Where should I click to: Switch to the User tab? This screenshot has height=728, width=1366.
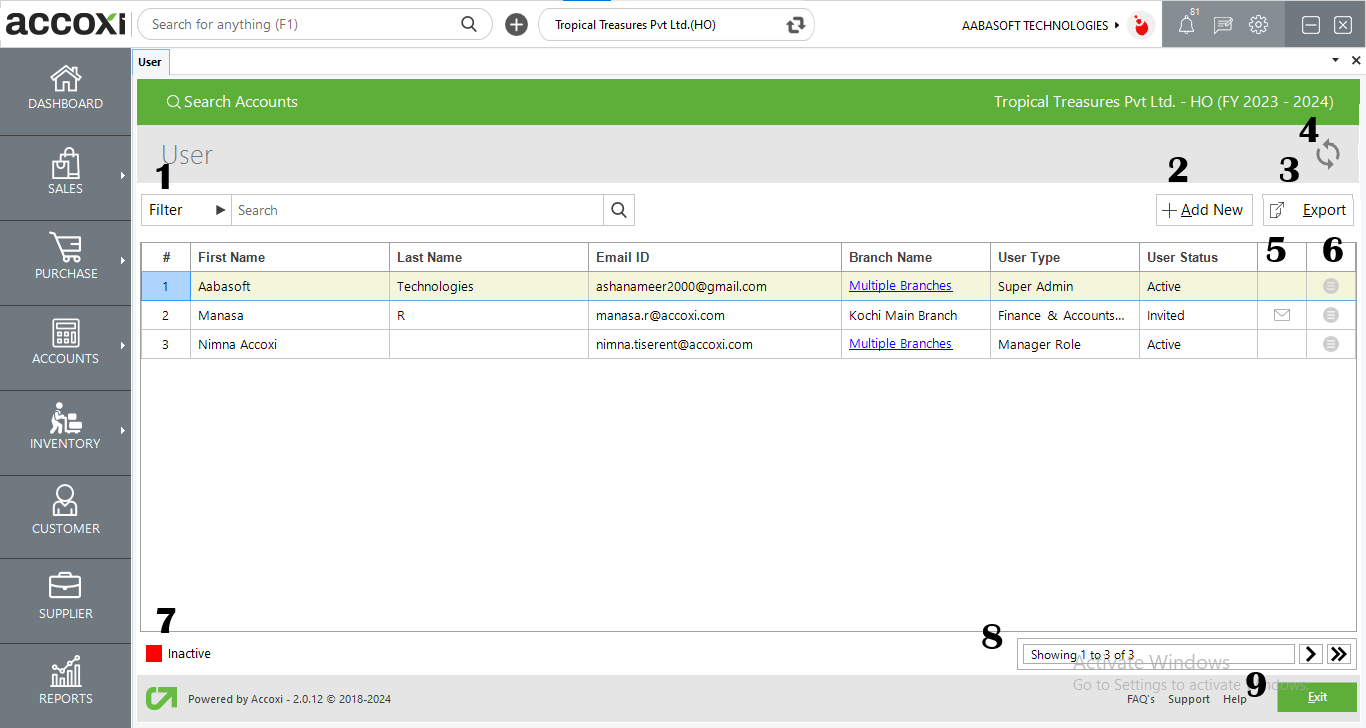click(150, 61)
